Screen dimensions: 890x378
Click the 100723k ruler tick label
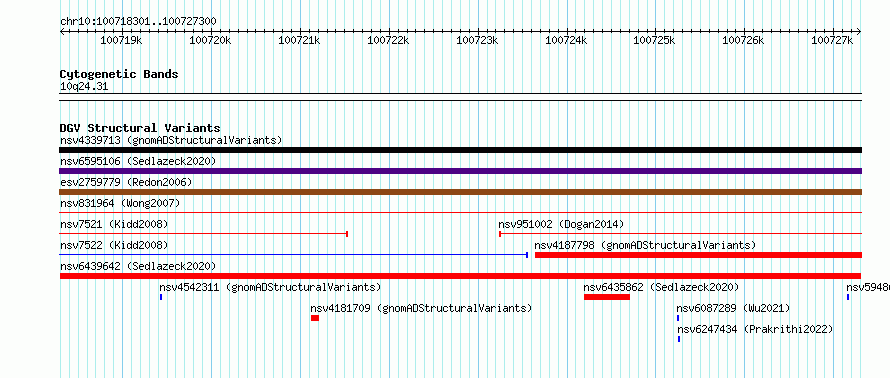(x=477, y=40)
